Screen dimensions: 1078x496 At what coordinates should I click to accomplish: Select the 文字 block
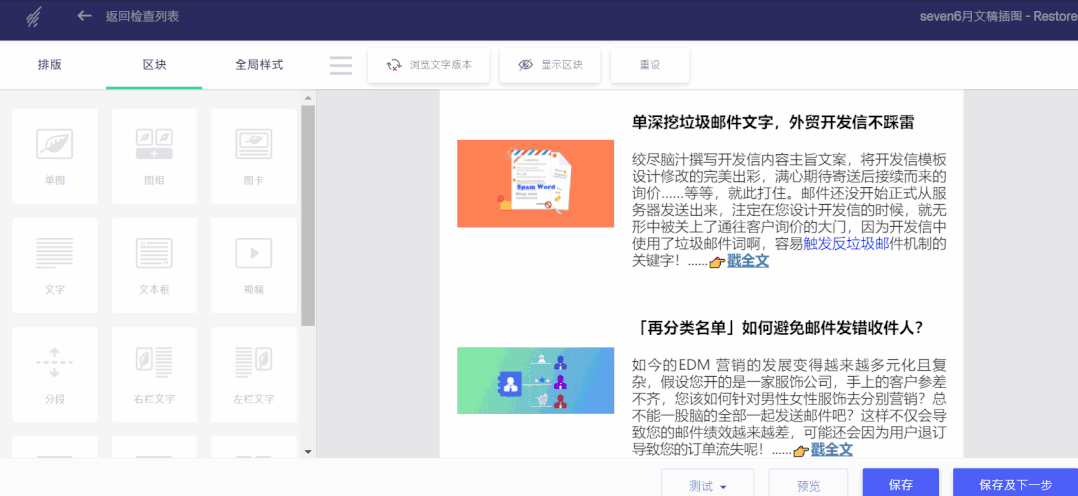[x=55, y=266]
